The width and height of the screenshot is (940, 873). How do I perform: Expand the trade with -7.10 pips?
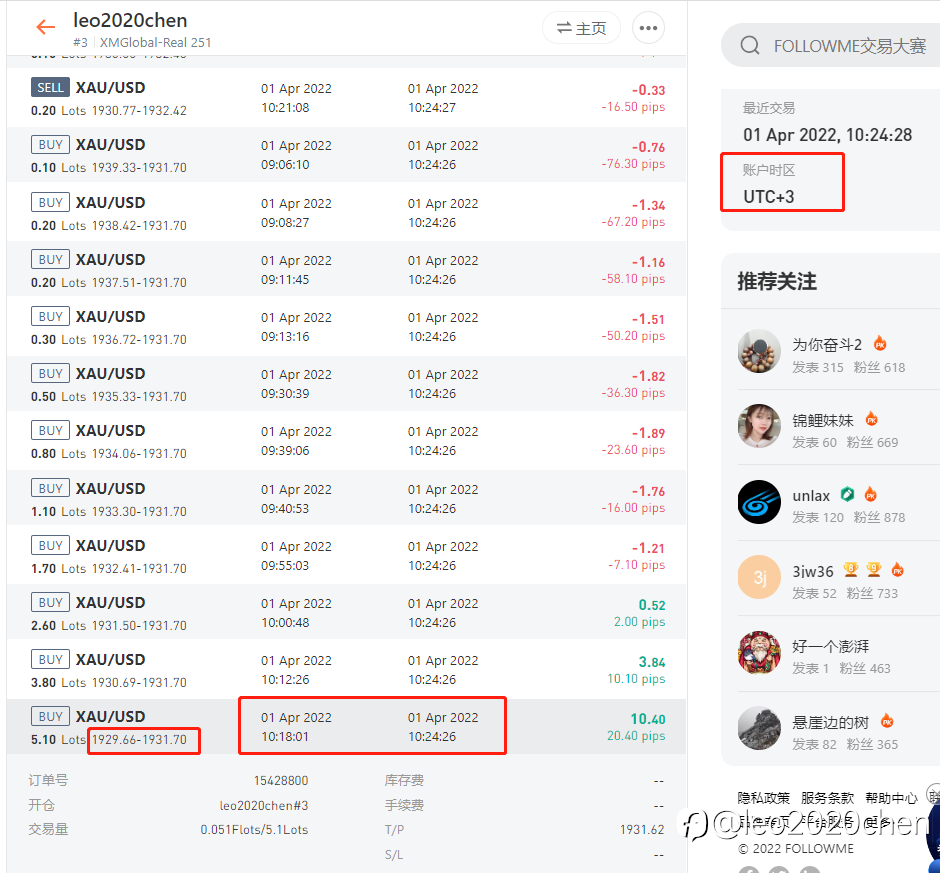347,556
